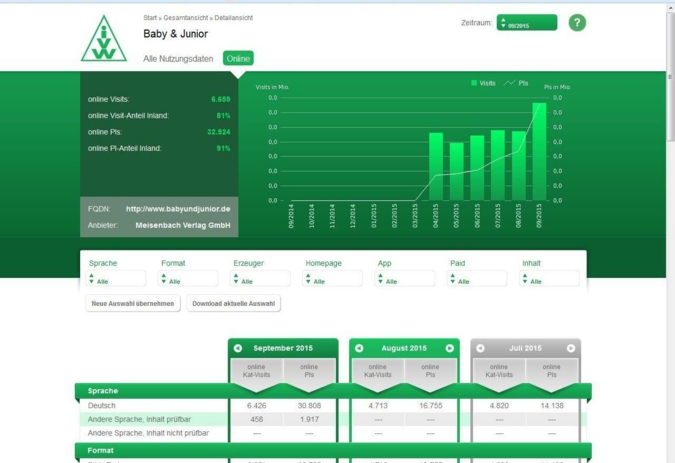Image resolution: width=675 pixels, height=463 pixels.
Task: Go to previous month from Juli 2015
Action: tap(480, 348)
